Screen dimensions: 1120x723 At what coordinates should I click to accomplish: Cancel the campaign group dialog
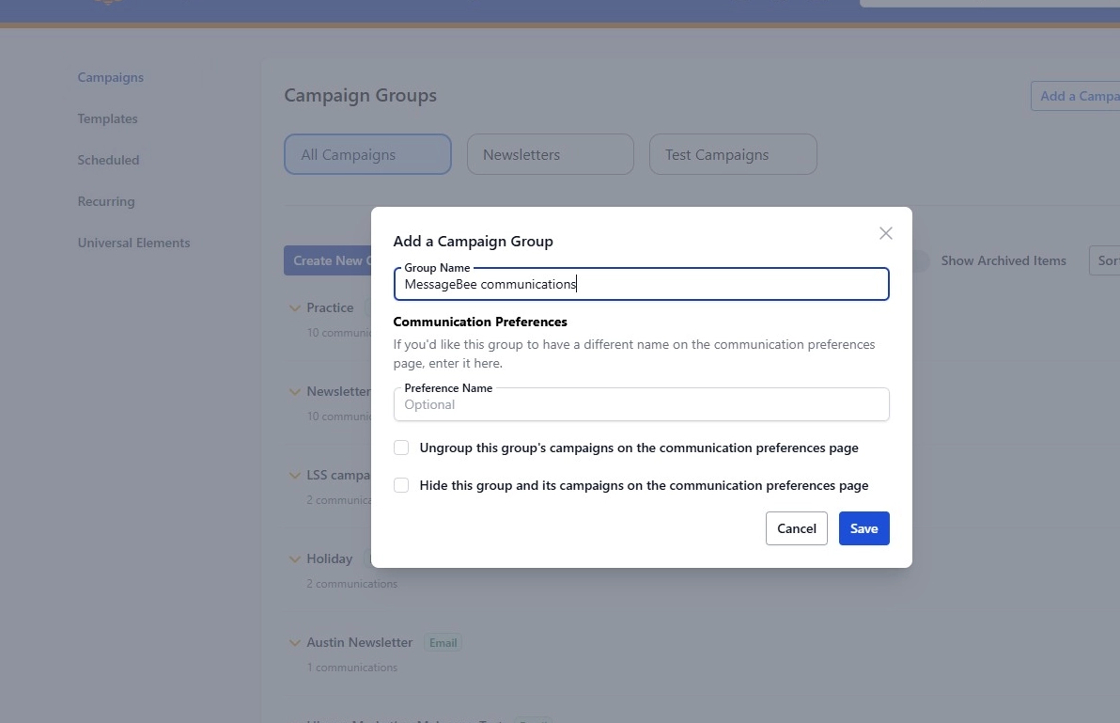click(x=796, y=529)
